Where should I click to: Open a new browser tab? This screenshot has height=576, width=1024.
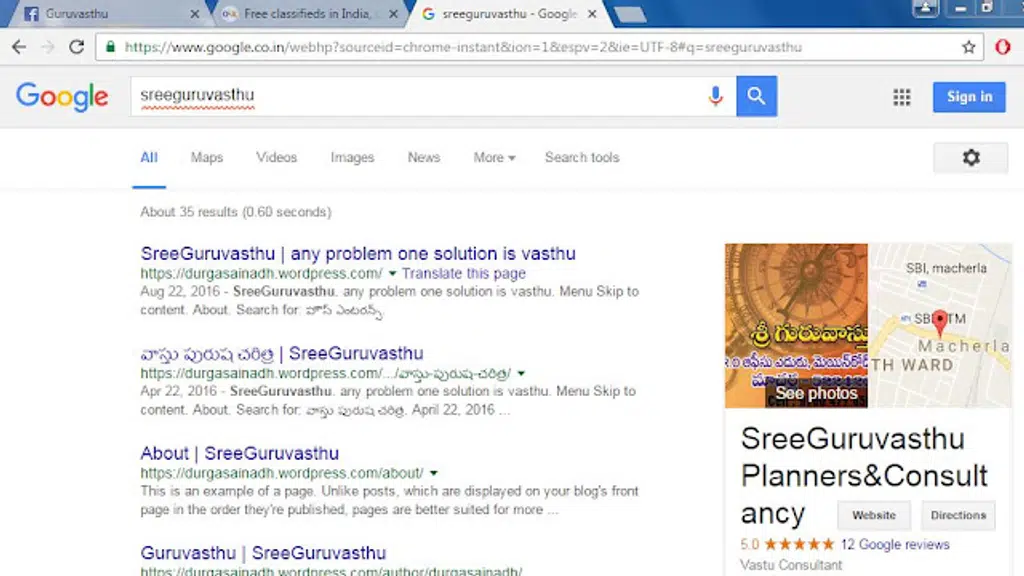[x=630, y=14]
